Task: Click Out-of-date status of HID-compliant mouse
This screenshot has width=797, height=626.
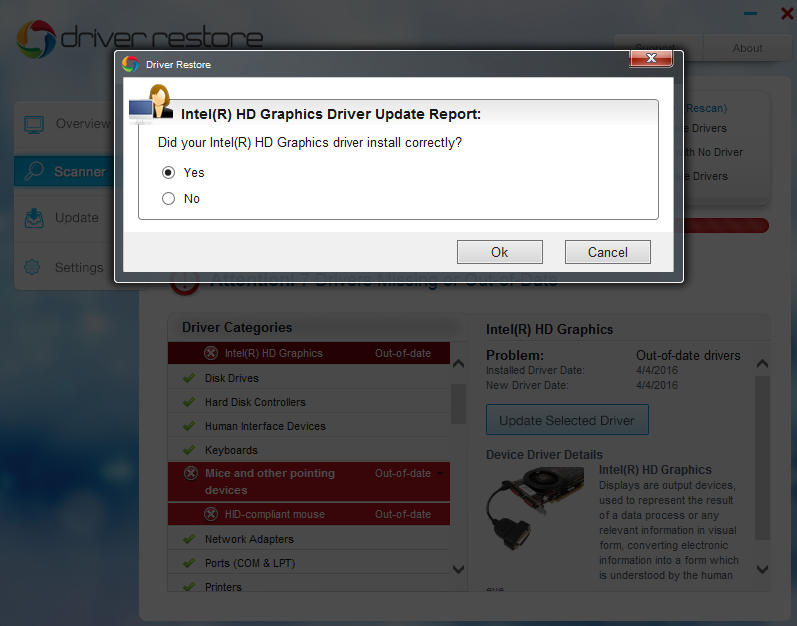Action: (x=403, y=514)
